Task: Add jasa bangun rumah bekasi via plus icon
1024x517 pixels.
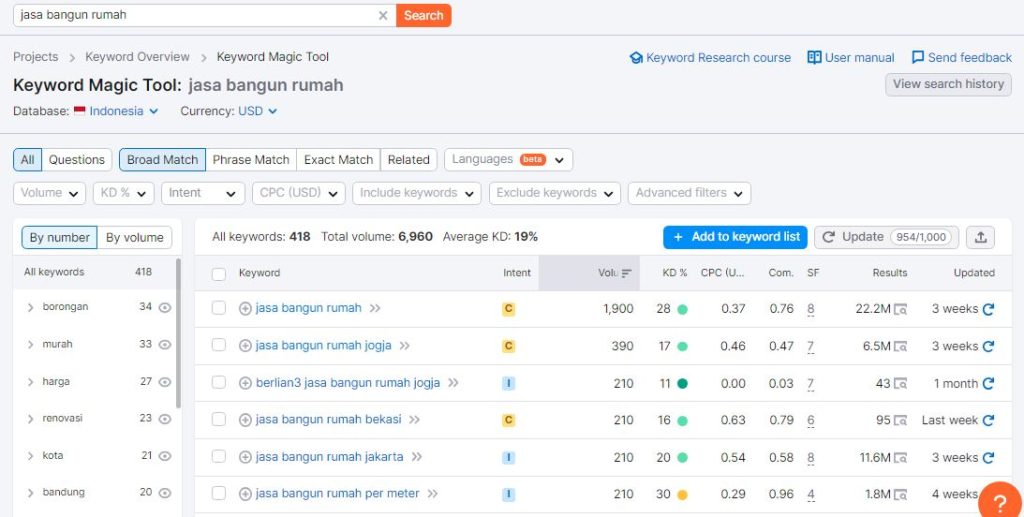Action: pyautogui.click(x=246, y=420)
